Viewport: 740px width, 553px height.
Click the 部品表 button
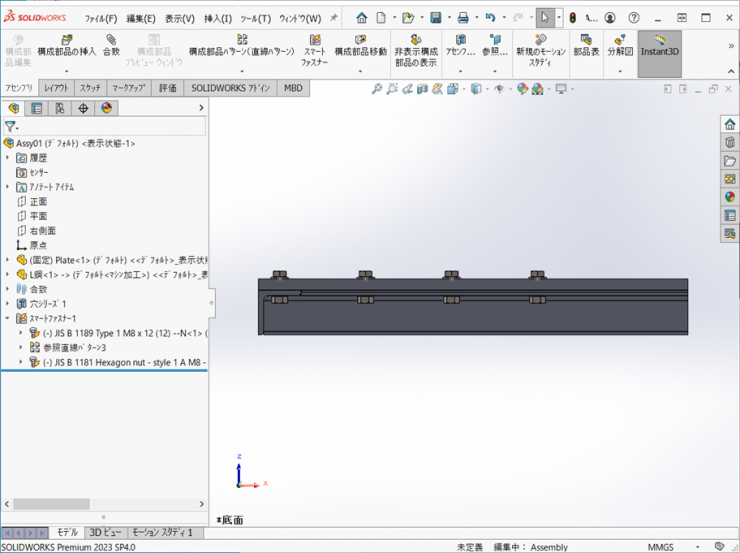click(586, 46)
